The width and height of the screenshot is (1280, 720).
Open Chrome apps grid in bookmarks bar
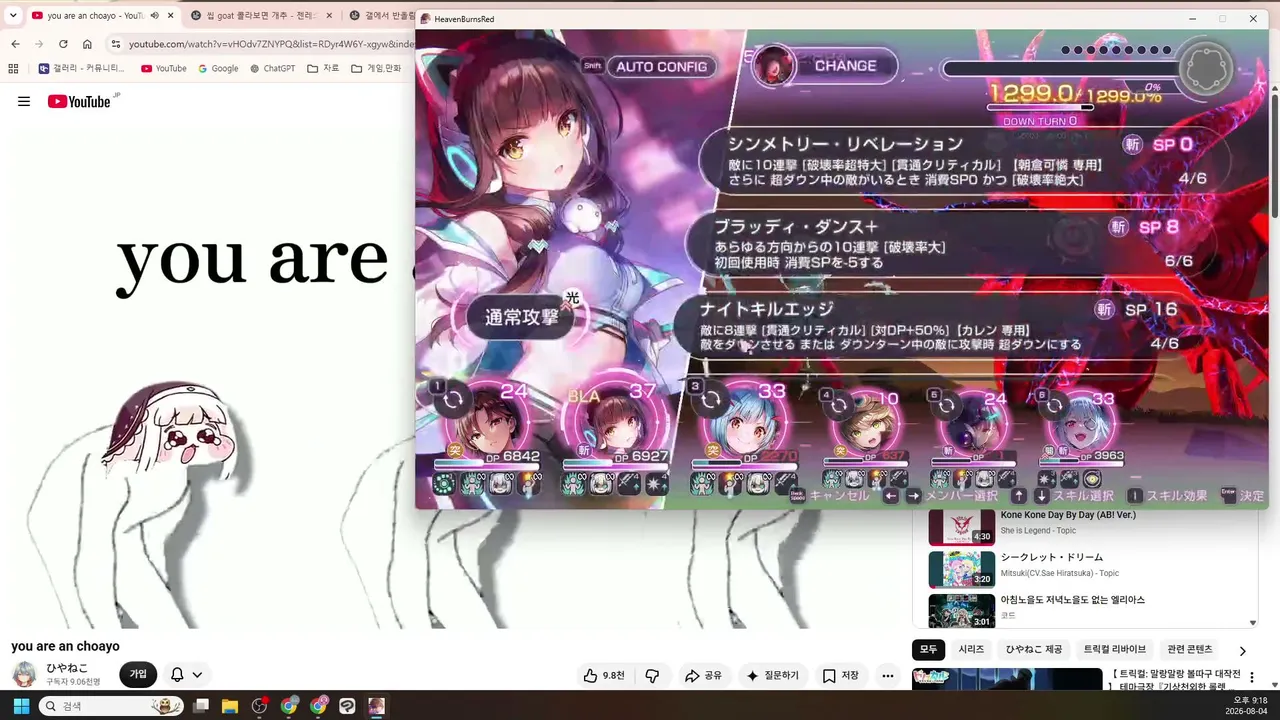click(13, 69)
